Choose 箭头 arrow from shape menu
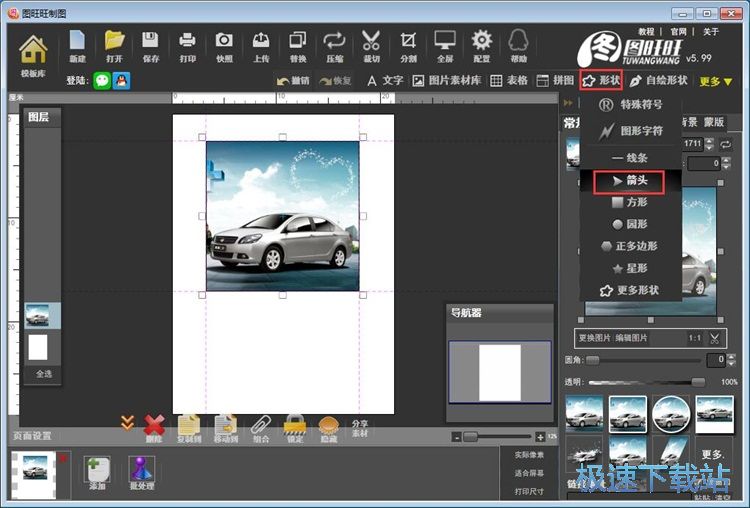Screen dimensions: 750x508 click(x=629, y=180)
